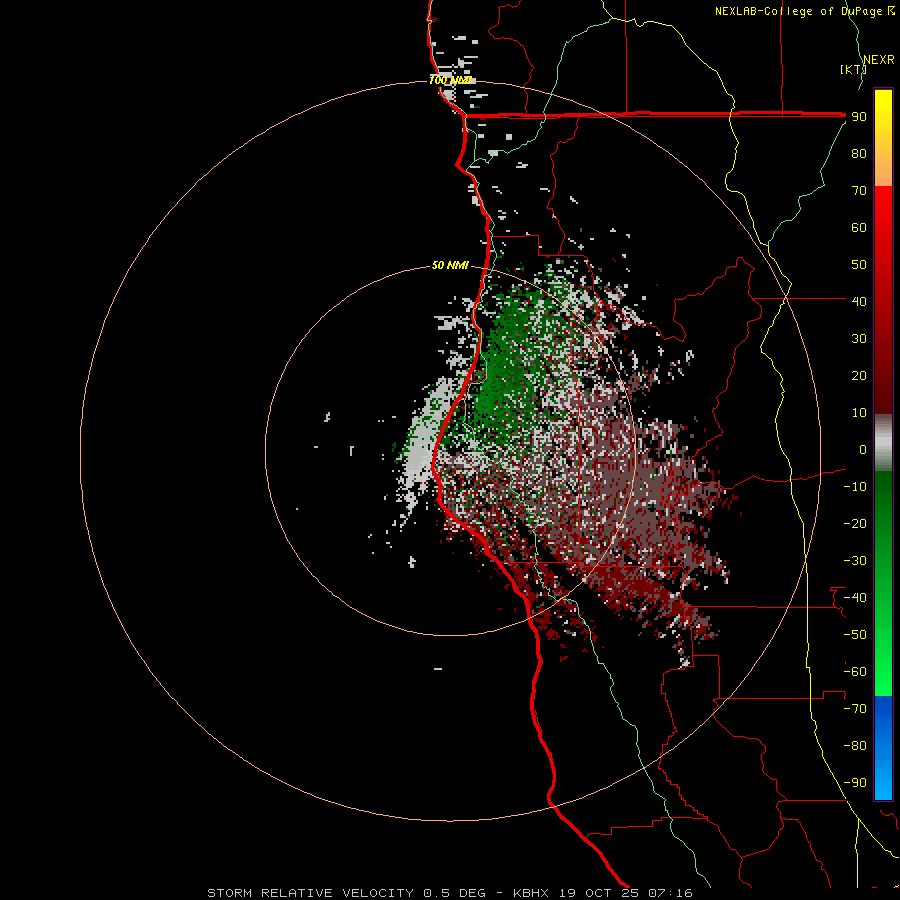Pick the bright green segment of color bar
Screen dimensions: 900x900
point(883,660)
